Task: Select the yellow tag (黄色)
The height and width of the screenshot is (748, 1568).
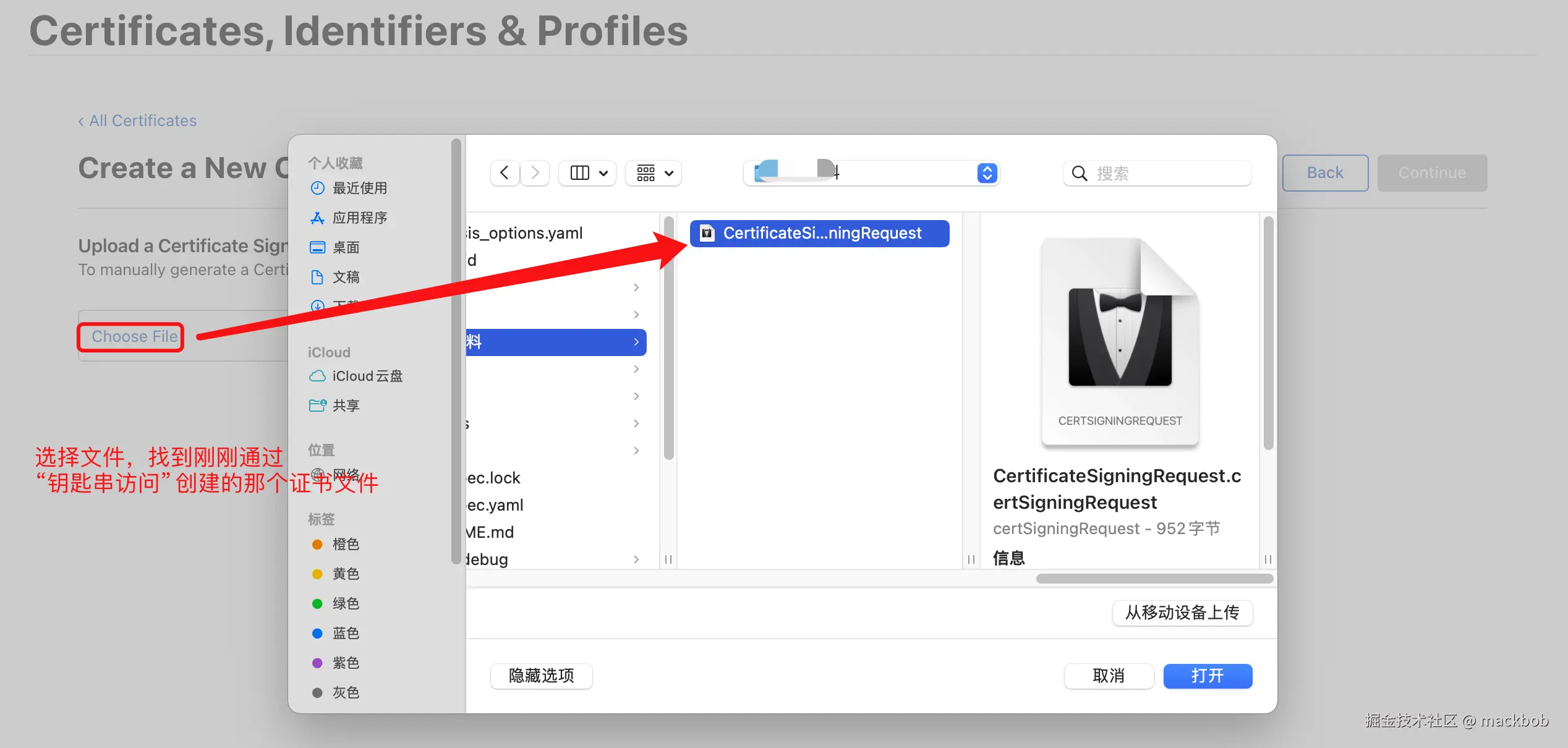Action: tap(346, 574)
